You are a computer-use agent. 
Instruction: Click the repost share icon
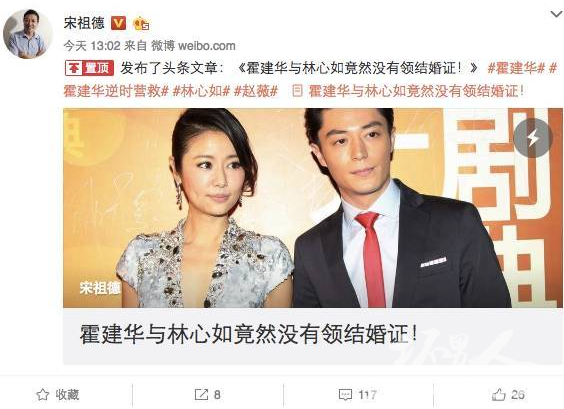pyautogui.click(x=201, y=395)
